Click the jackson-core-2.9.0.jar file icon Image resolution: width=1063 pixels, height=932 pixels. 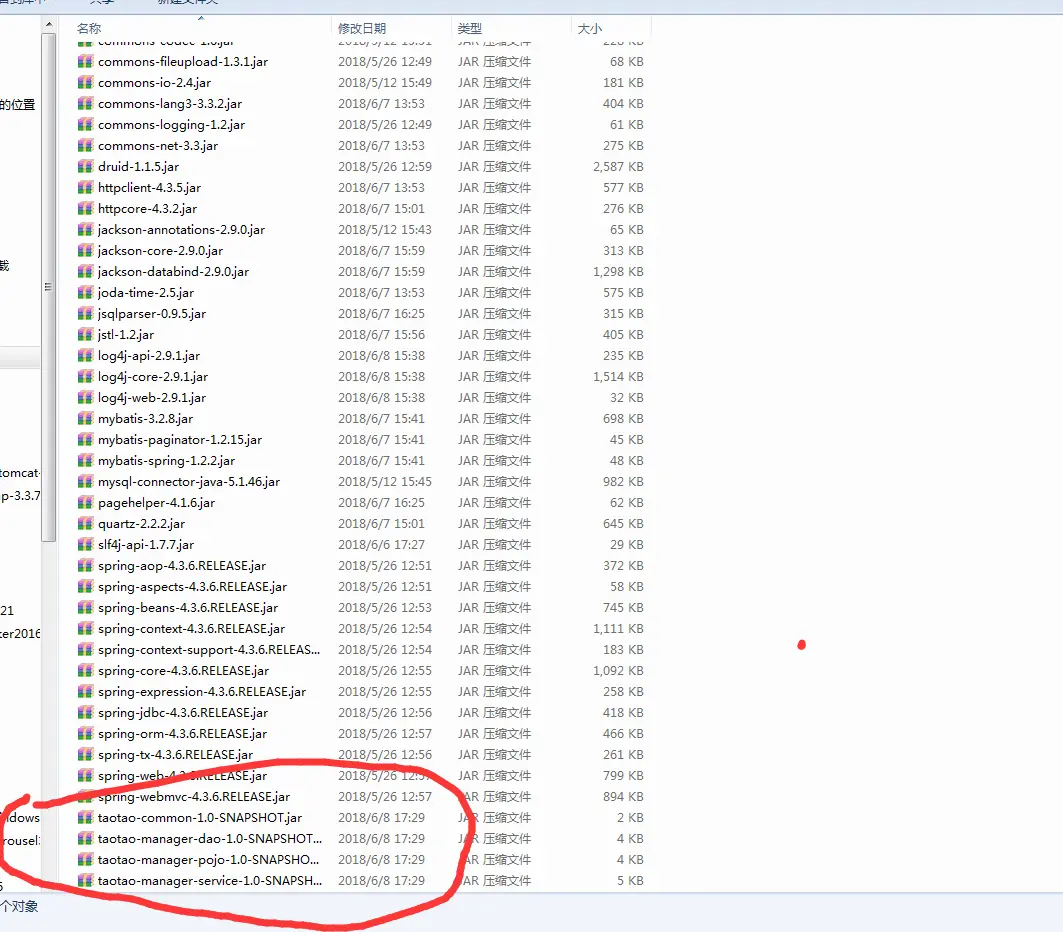85,251
